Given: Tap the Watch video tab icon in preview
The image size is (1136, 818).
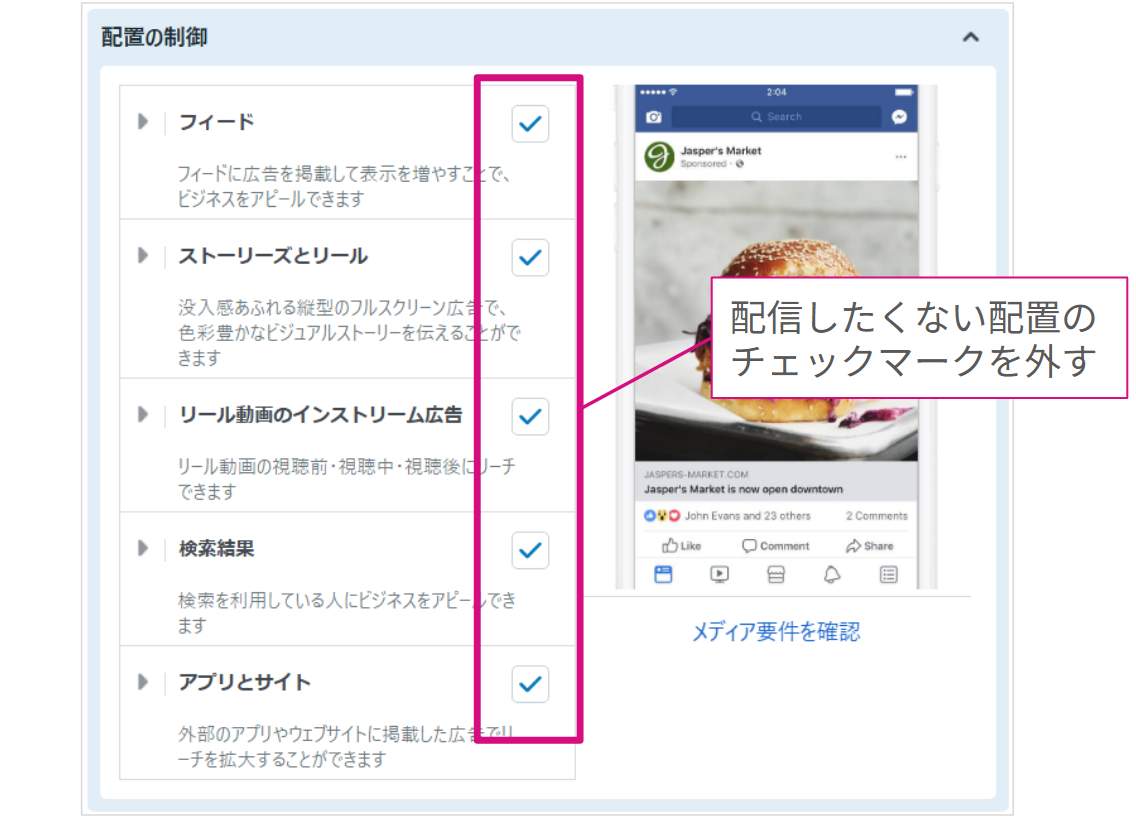Looking at the screenshot, I should pos(719,574).
